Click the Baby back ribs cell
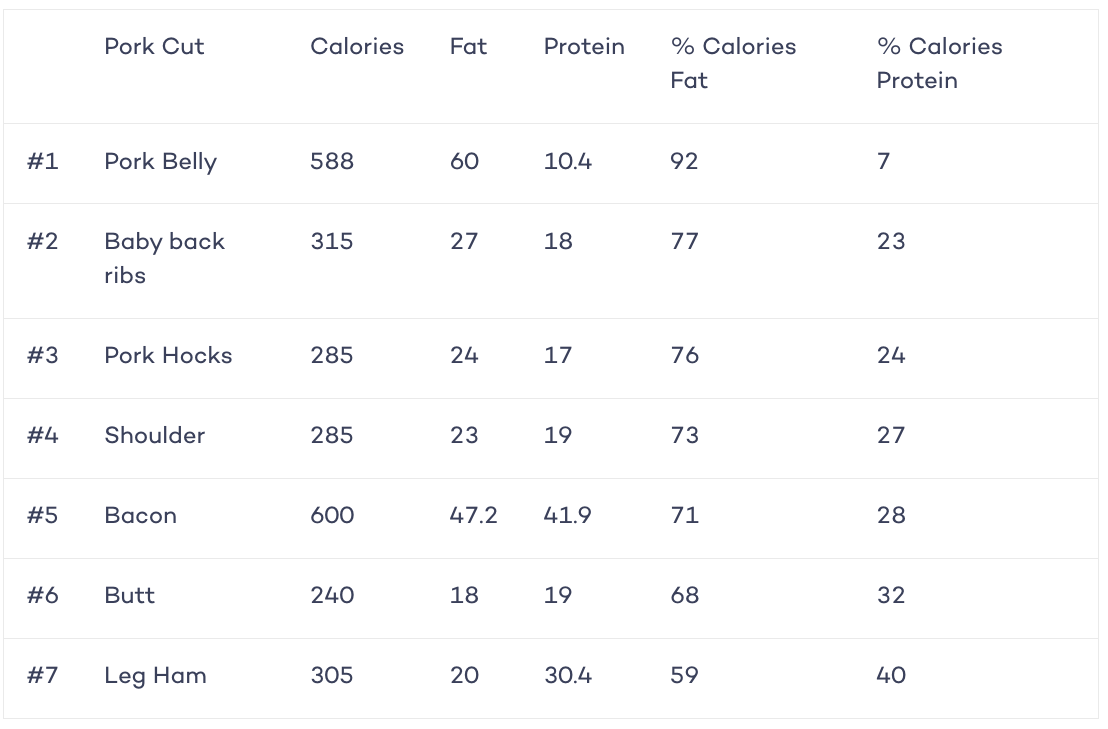 click(164, 259)
